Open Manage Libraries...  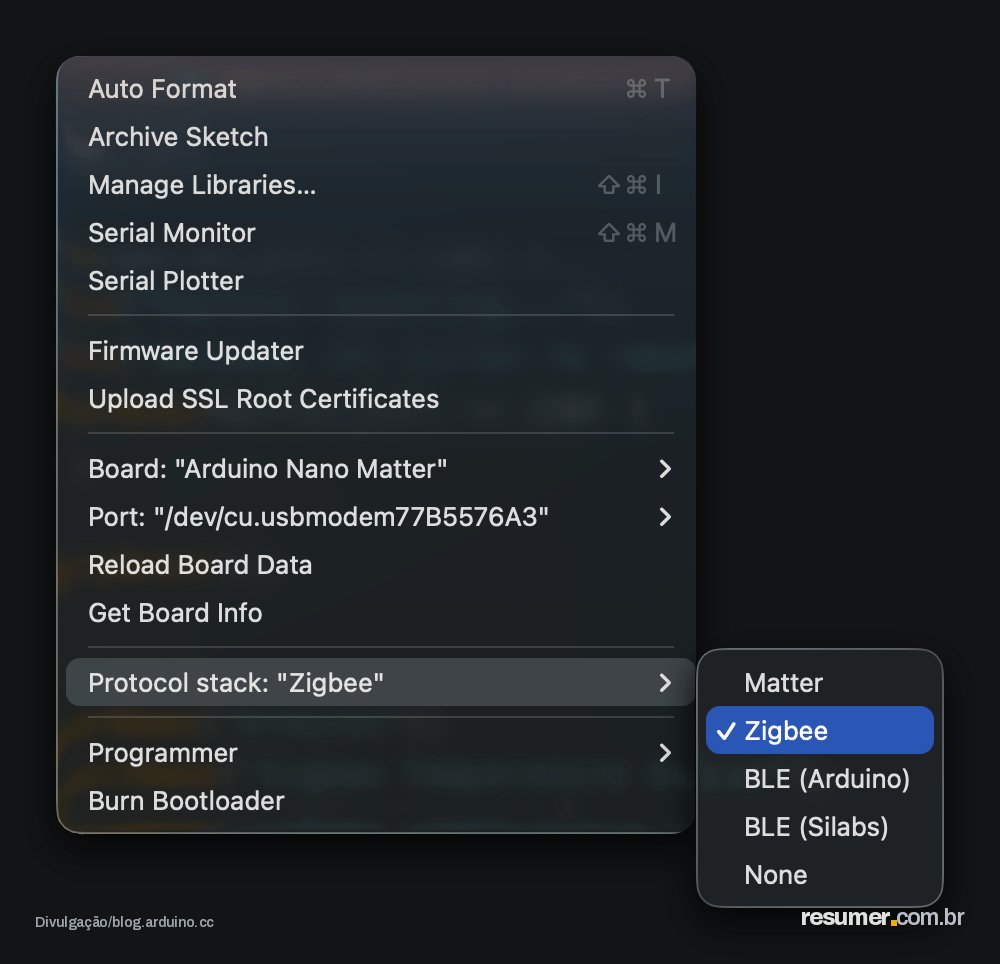[380, 185]
